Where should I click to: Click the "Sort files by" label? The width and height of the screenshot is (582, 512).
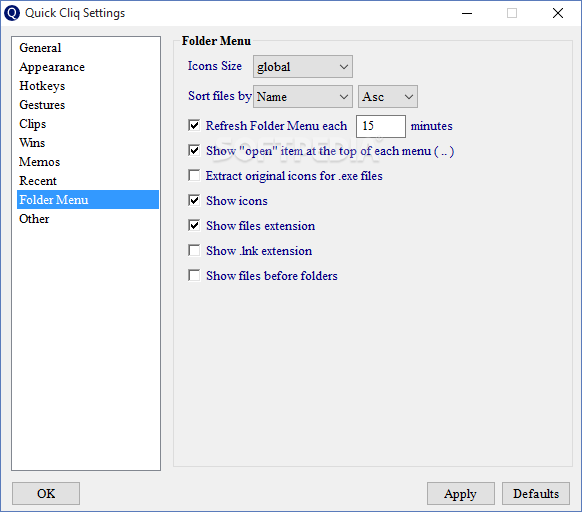click(x=220, y=96)
